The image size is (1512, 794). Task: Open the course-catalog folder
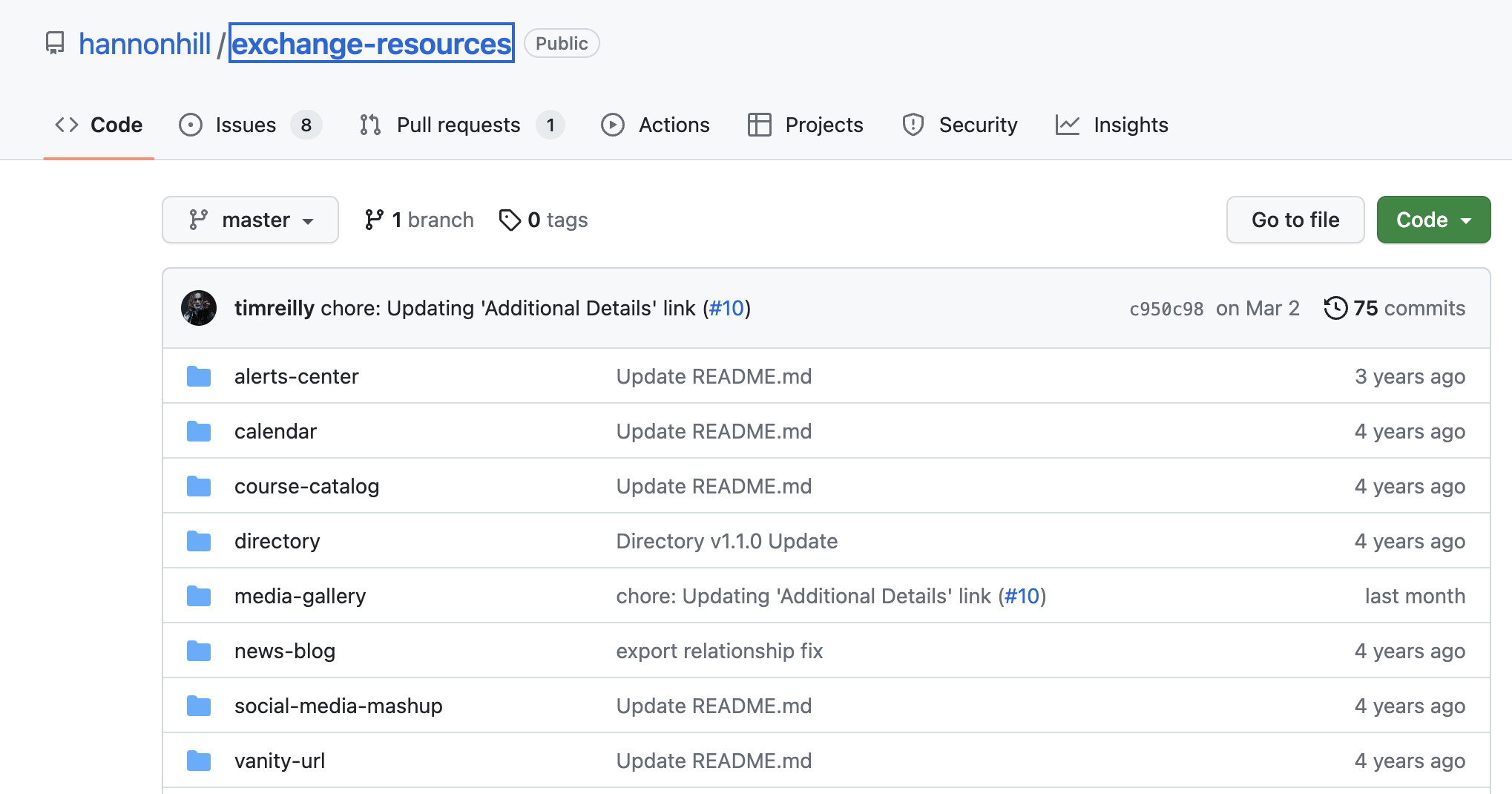click(x=307, y=486)
